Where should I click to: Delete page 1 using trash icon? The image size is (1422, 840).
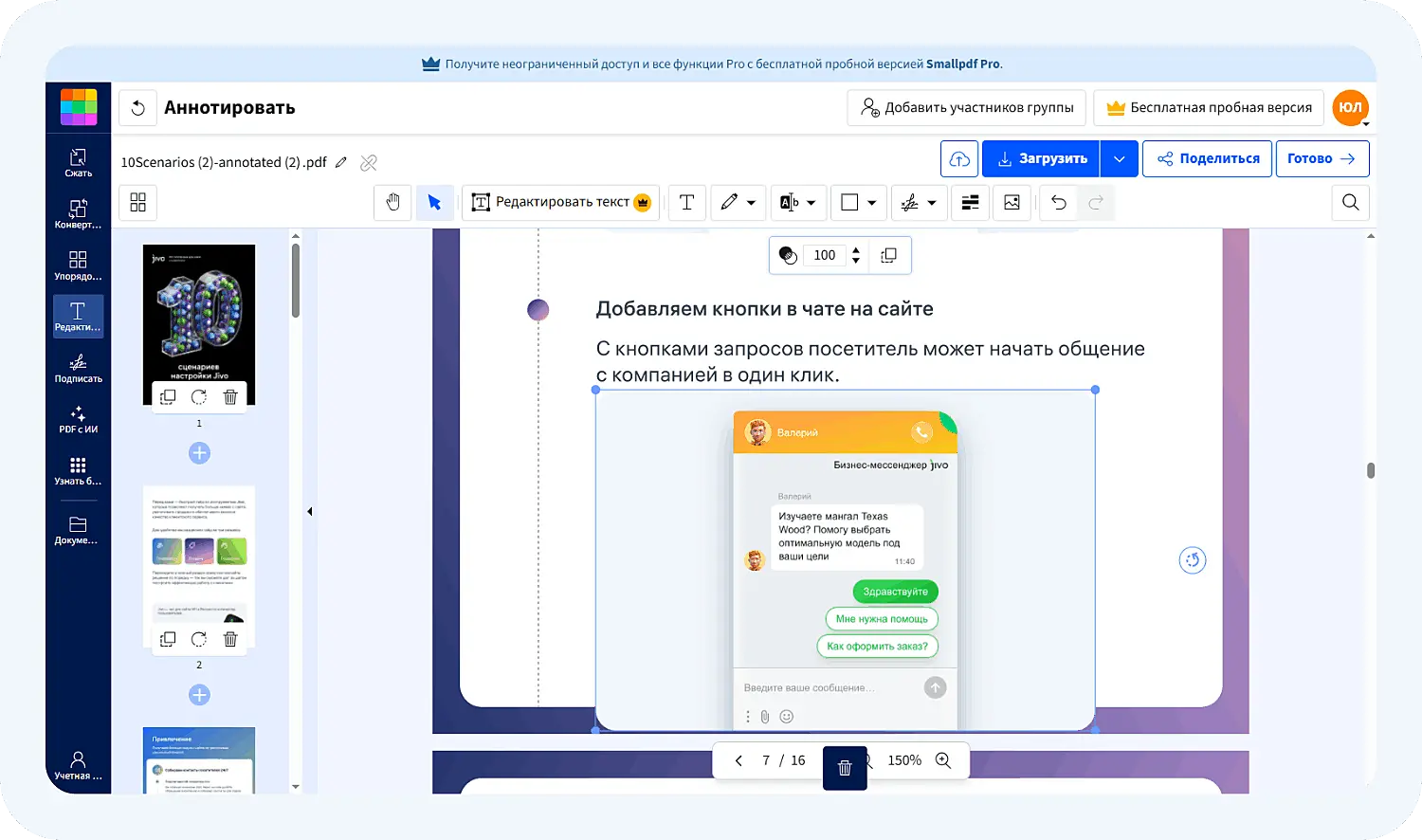coord(230,397)
